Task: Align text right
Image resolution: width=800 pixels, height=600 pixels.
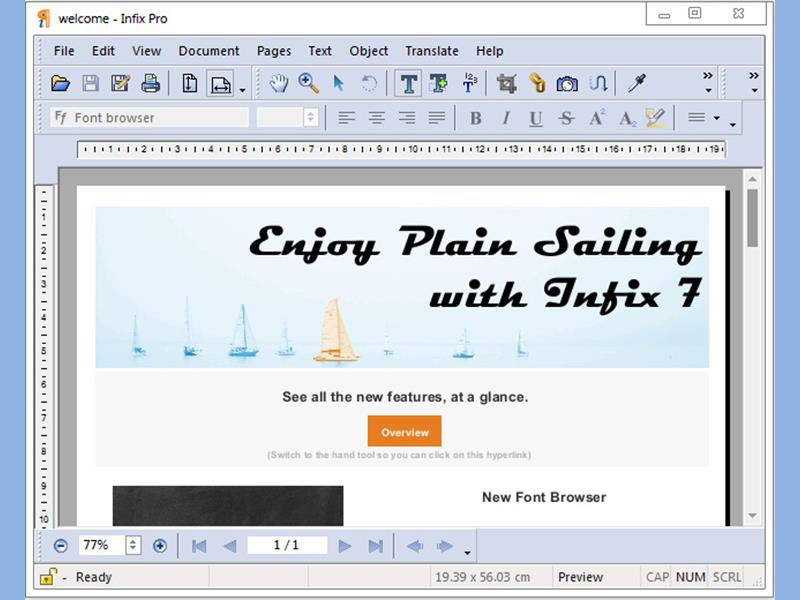Action: tap(407, 118)
